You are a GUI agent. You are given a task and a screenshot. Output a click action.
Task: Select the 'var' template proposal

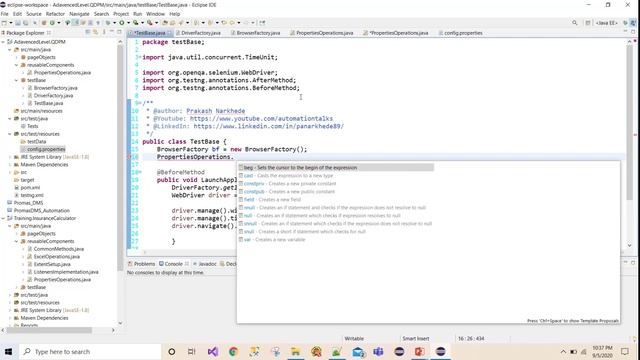tap(335, 240)
